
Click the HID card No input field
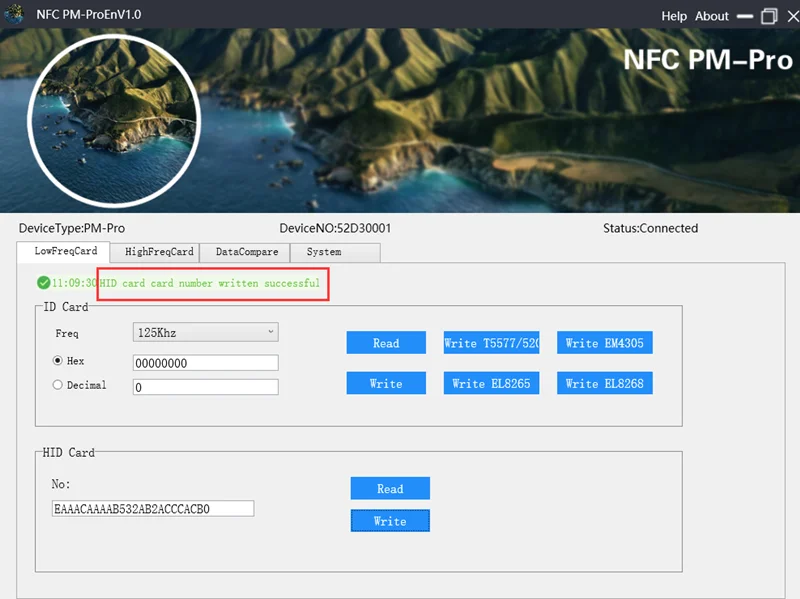153,509
